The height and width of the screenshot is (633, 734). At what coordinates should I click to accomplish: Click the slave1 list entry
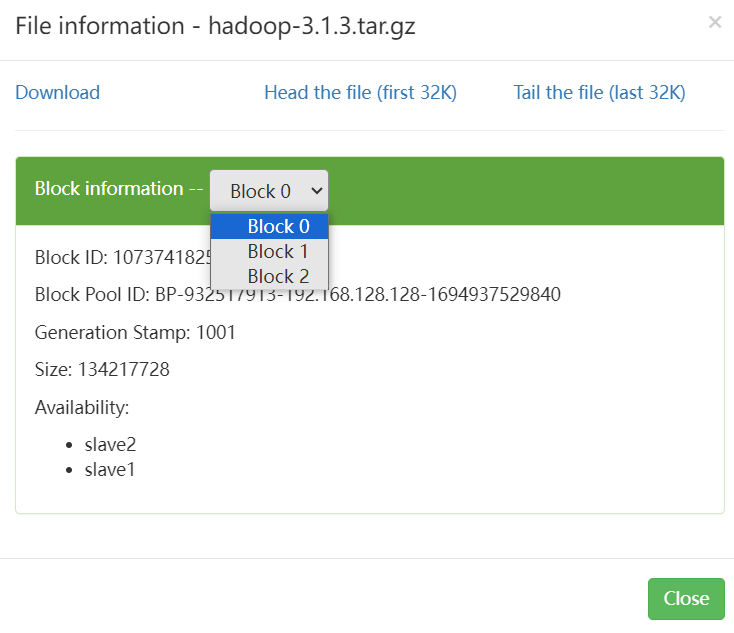pos(110,468)
